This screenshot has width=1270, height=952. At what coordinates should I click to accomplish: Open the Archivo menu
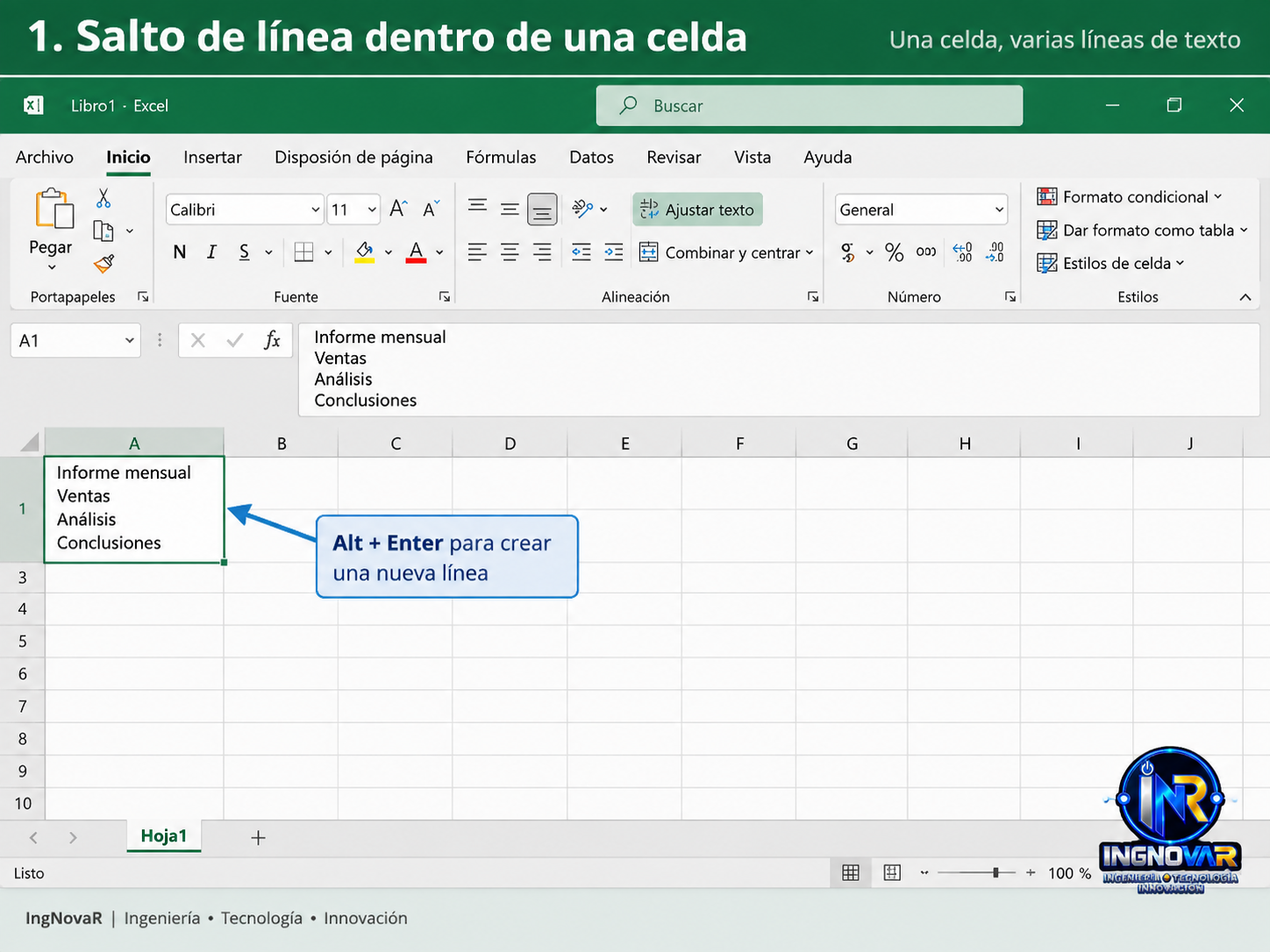click(45, 157)
